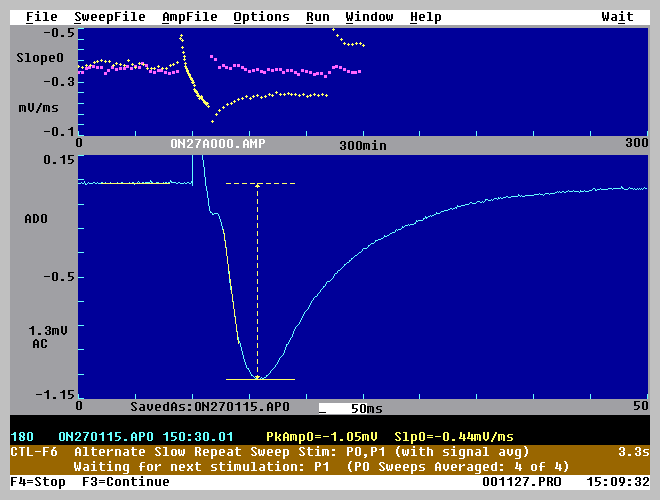Open the Help menu
This screenshot has width=660, height=500.
tap(425, 17)
